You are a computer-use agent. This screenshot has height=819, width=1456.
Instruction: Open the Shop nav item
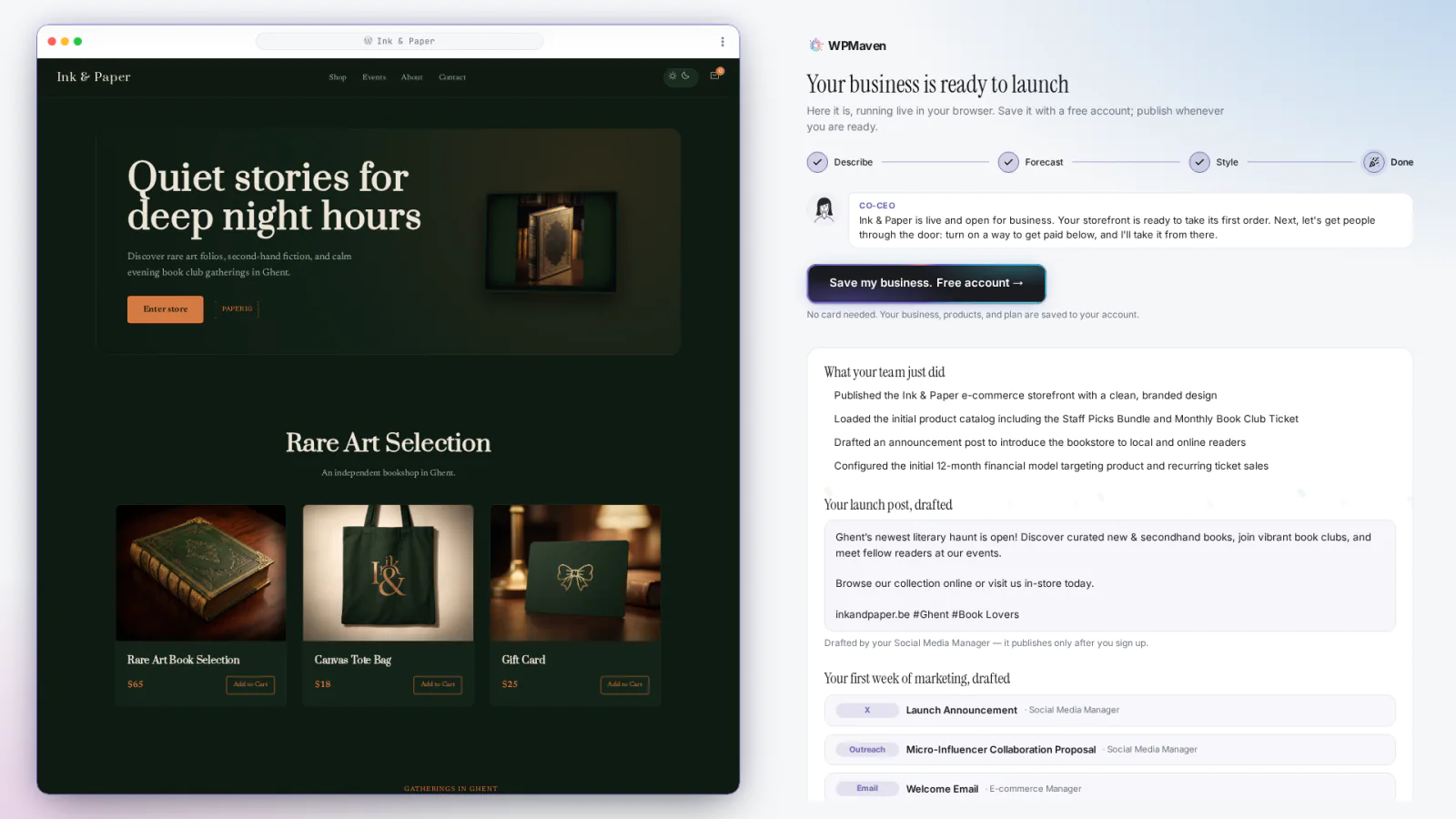coord(338,77)
